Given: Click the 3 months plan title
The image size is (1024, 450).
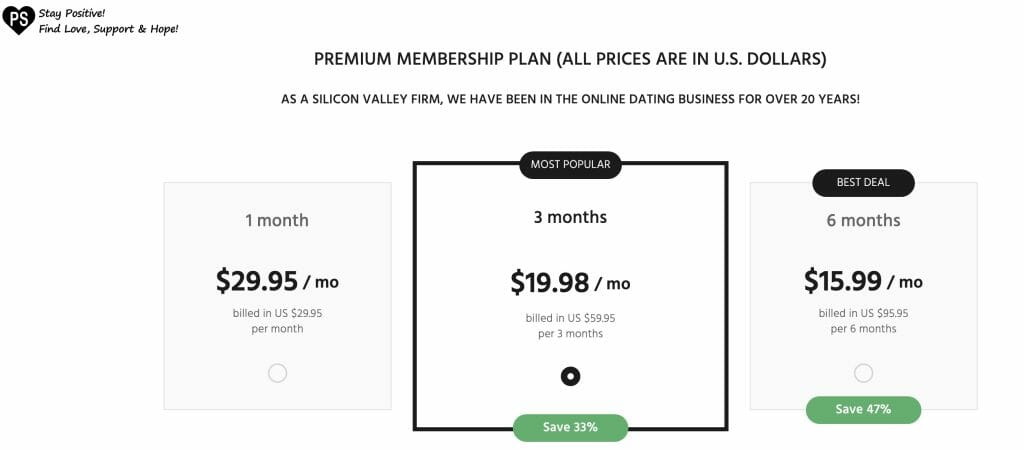Looking at the screenshot, I should [x=570, y=217].
